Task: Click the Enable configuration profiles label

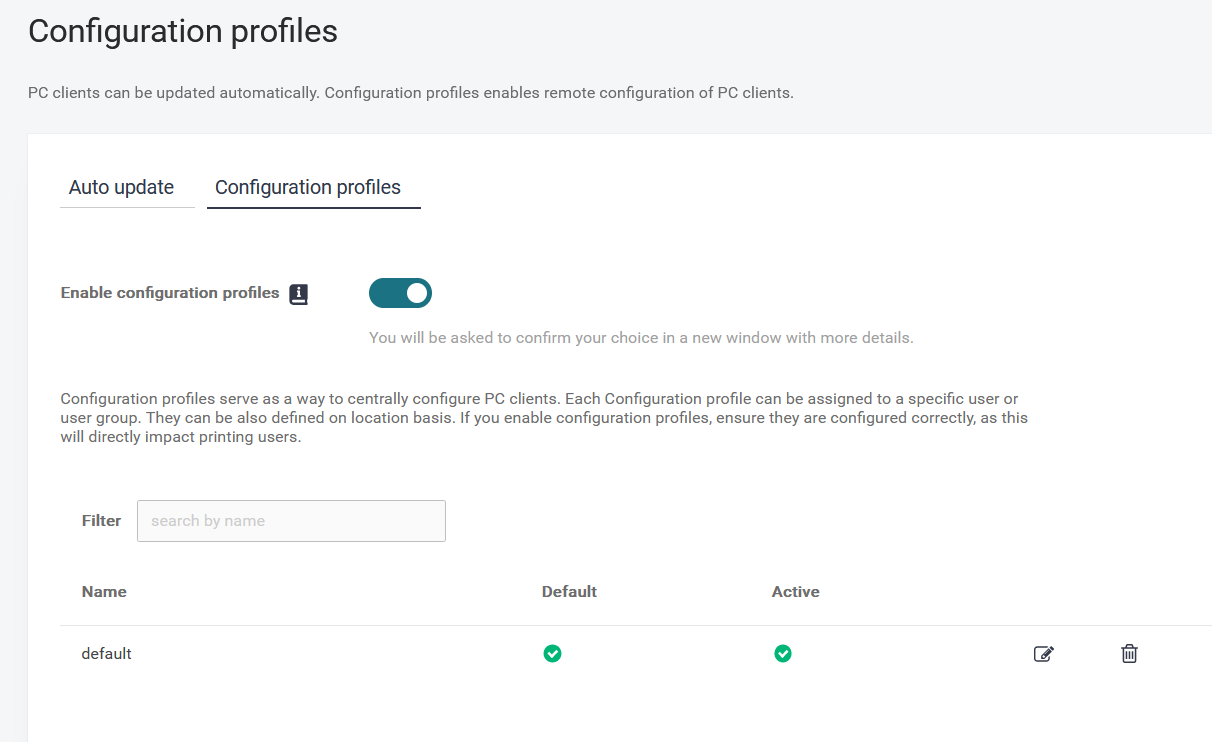Action: click(170, 293)
